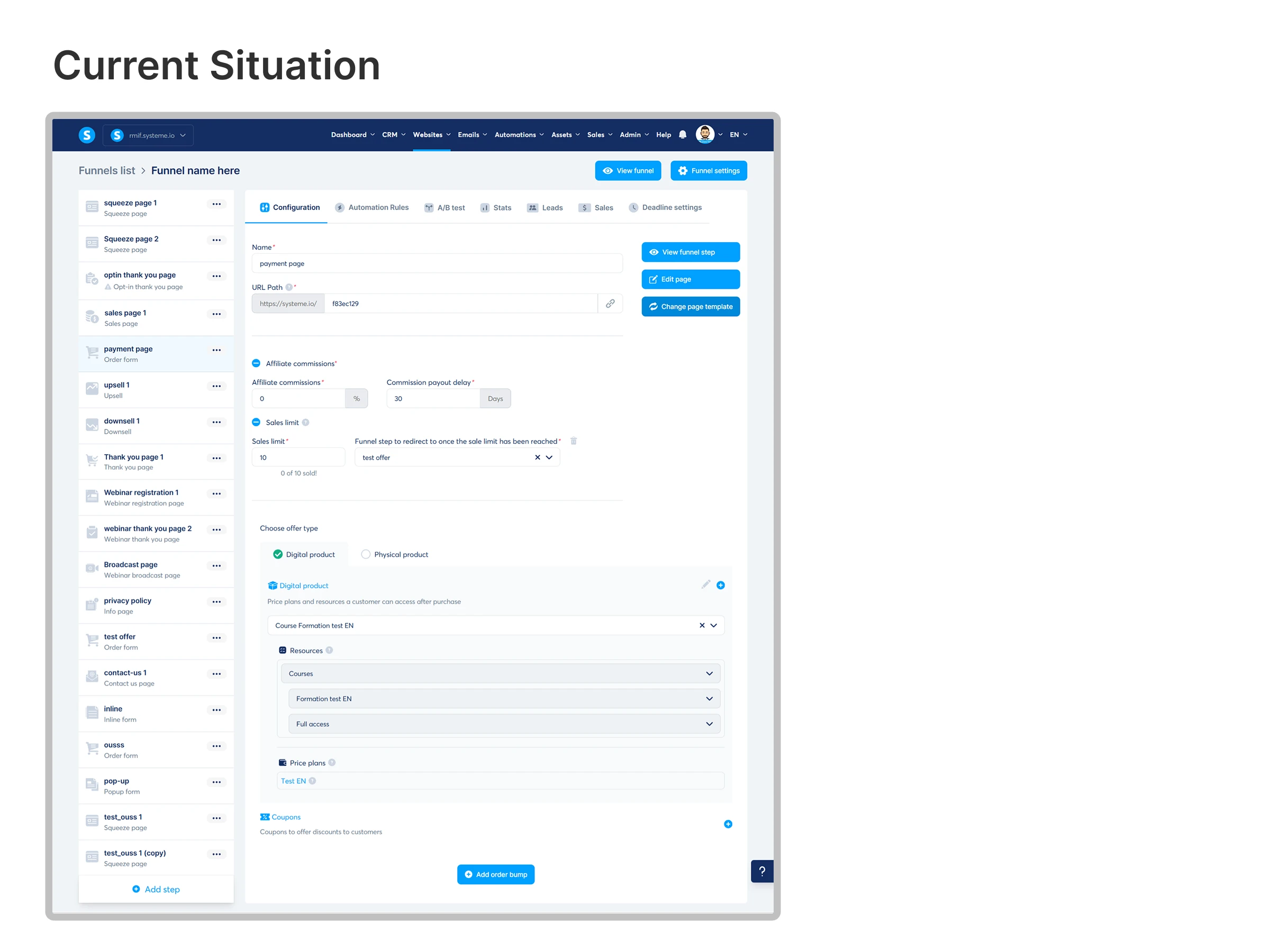The image size is (1270, 952).
Task: Switch to the Automation Rules tab
Action: pyautogui.click(x=372, y=208)
